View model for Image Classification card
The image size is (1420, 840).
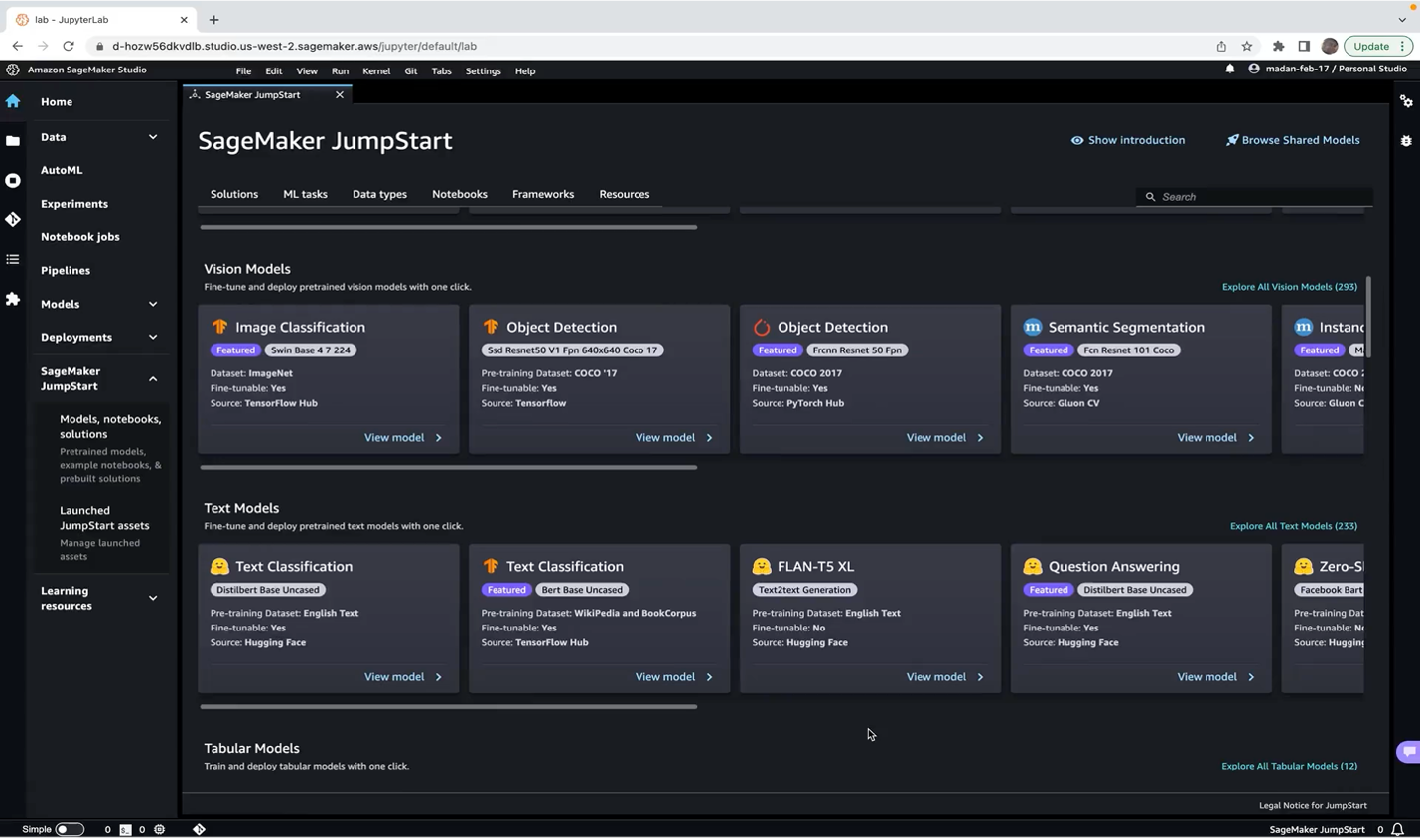click(x=403, y=437)
